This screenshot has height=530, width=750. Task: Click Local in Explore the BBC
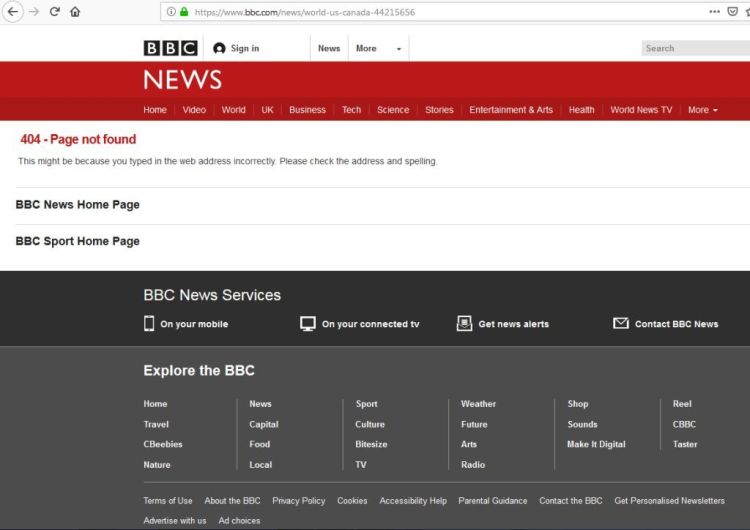tap(261, 464)
